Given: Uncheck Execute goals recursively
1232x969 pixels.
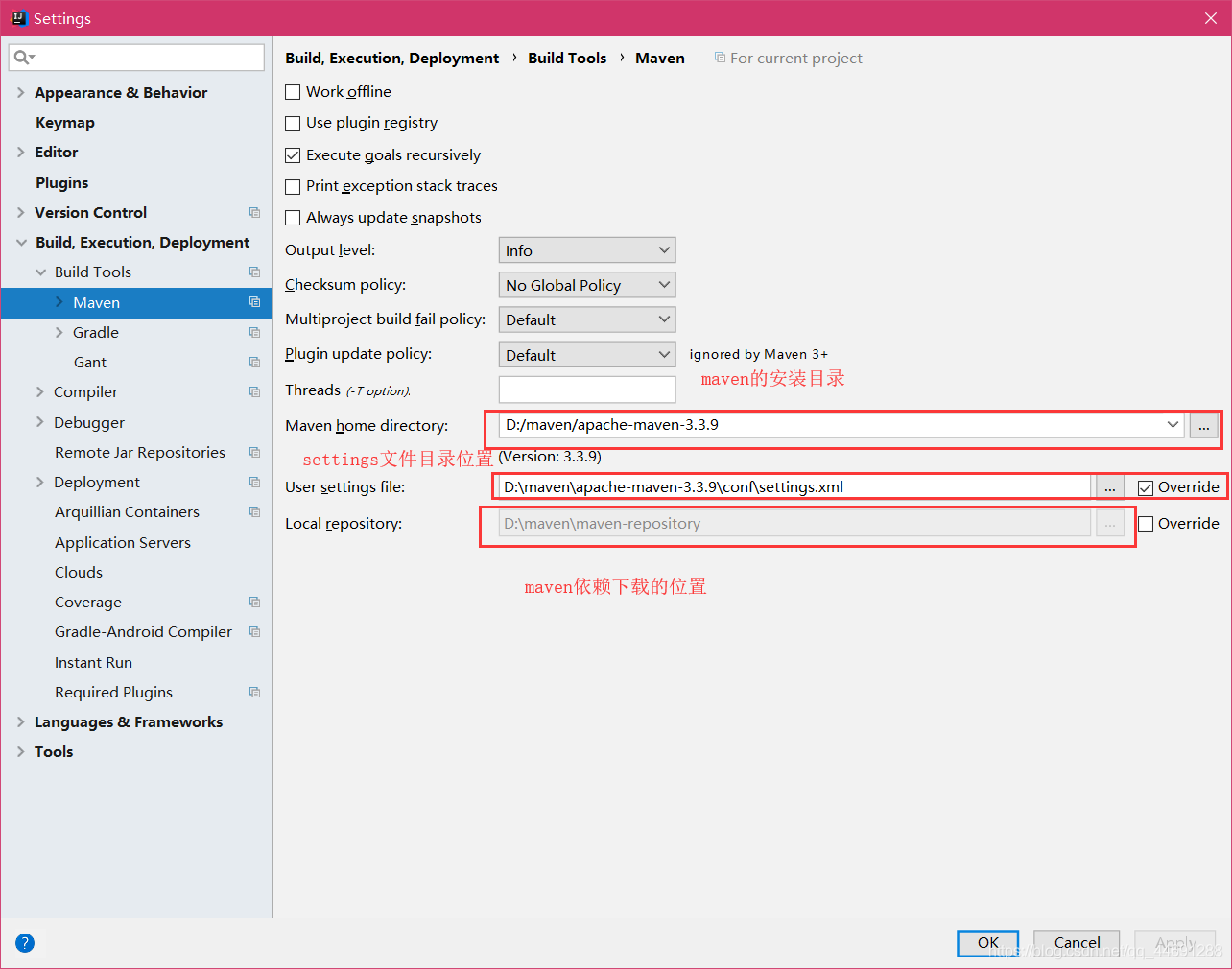Looking at the screenshot, I should coord(293,155).
